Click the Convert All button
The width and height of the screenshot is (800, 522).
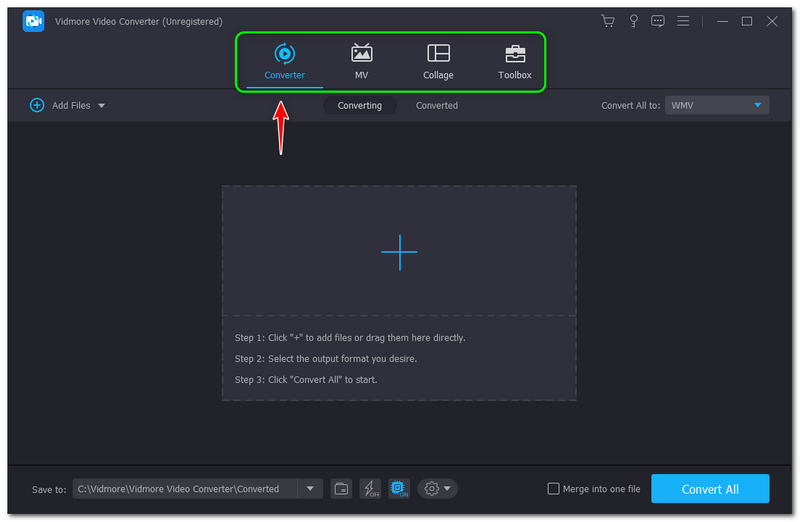710,489
